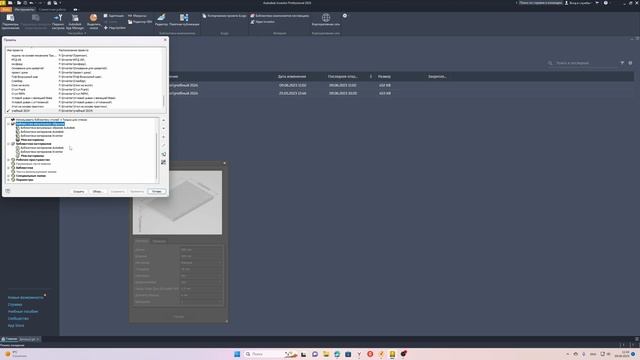Viewport: 640px width, 360px height.
Task: Collapse the Библиотеки материалов node
Action: click(x=9, y=144)
